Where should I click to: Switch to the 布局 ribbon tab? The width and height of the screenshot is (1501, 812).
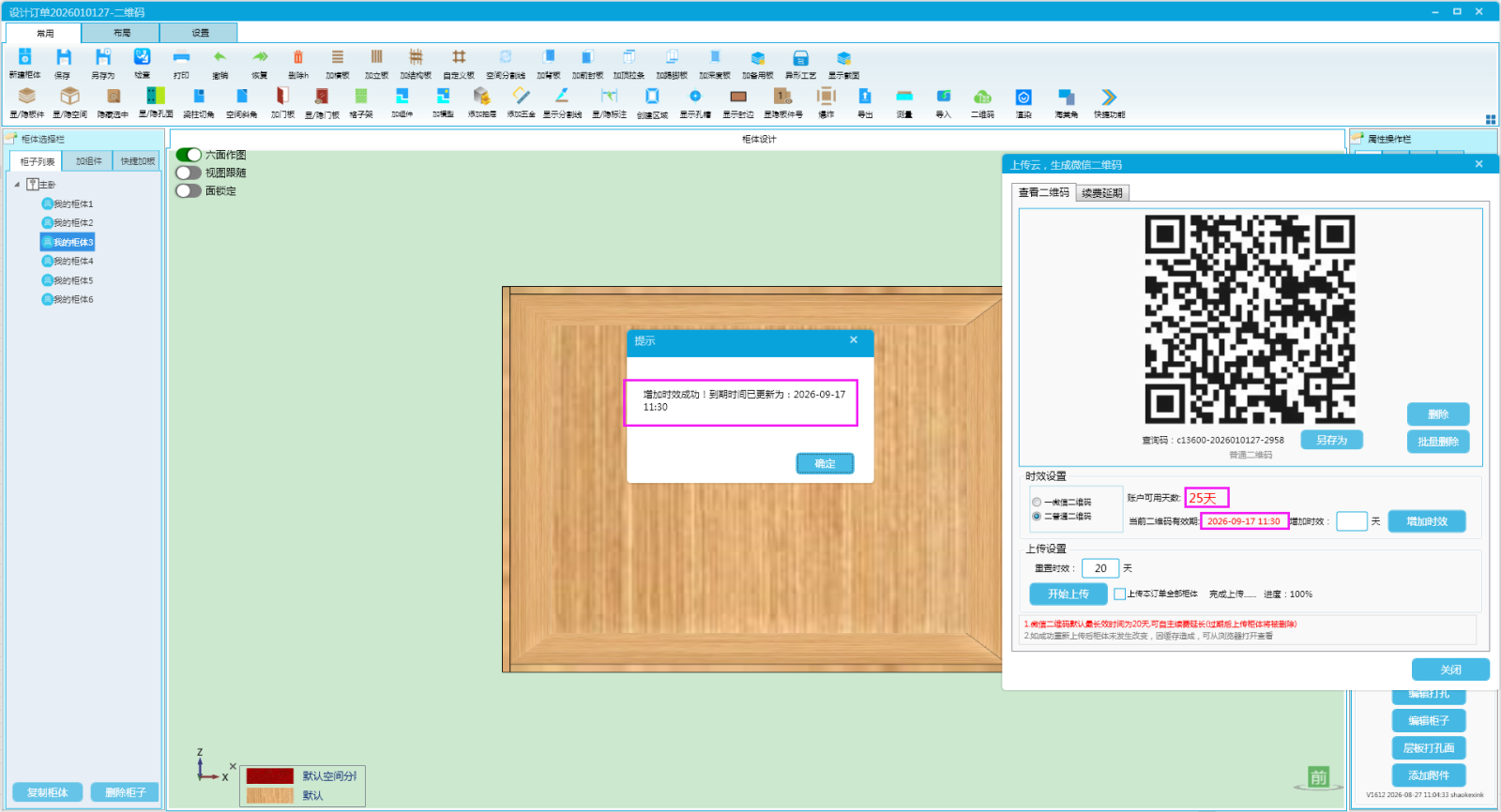click(122, 33)
